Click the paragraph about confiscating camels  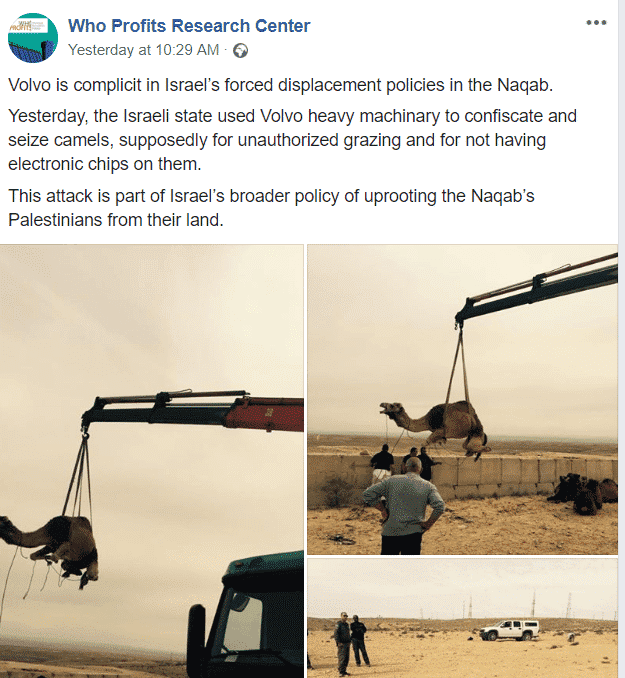[x=292, y=140]
